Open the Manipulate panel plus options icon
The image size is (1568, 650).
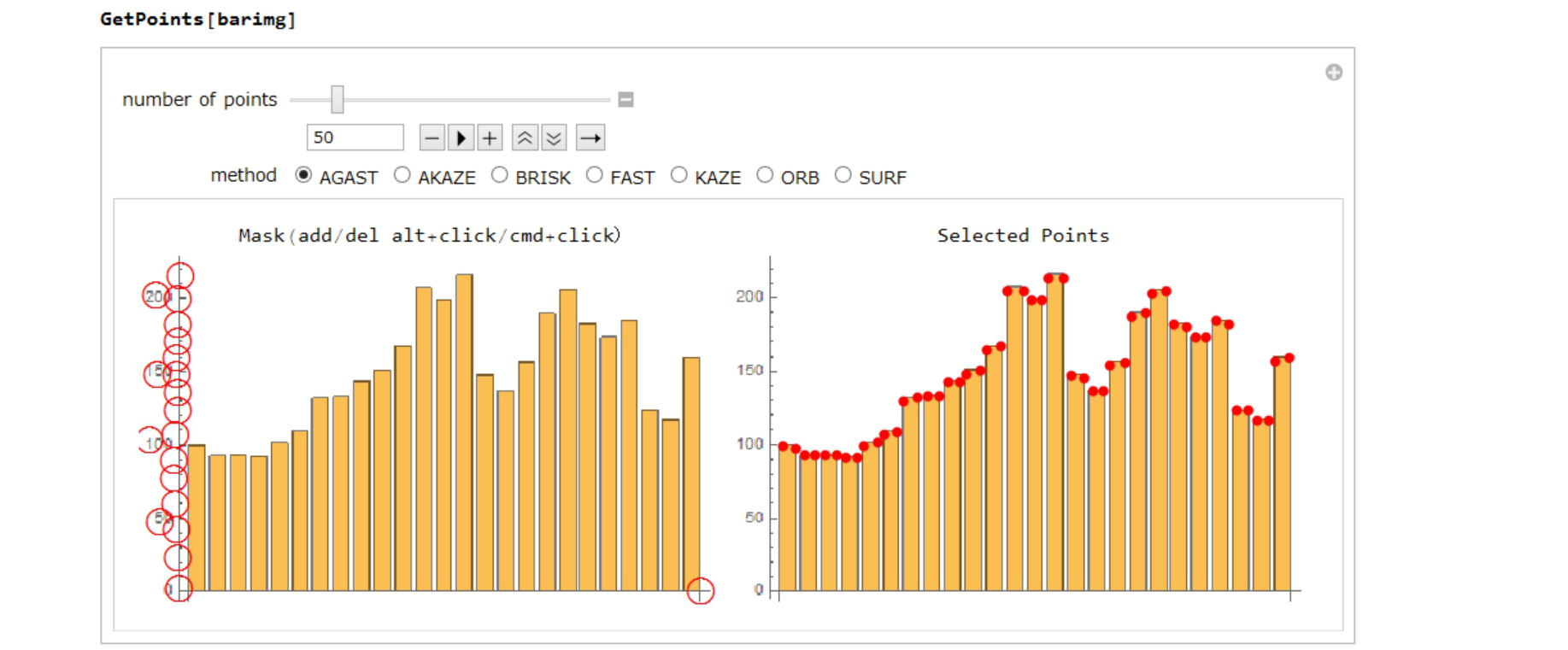click(x=1334, y=73)
